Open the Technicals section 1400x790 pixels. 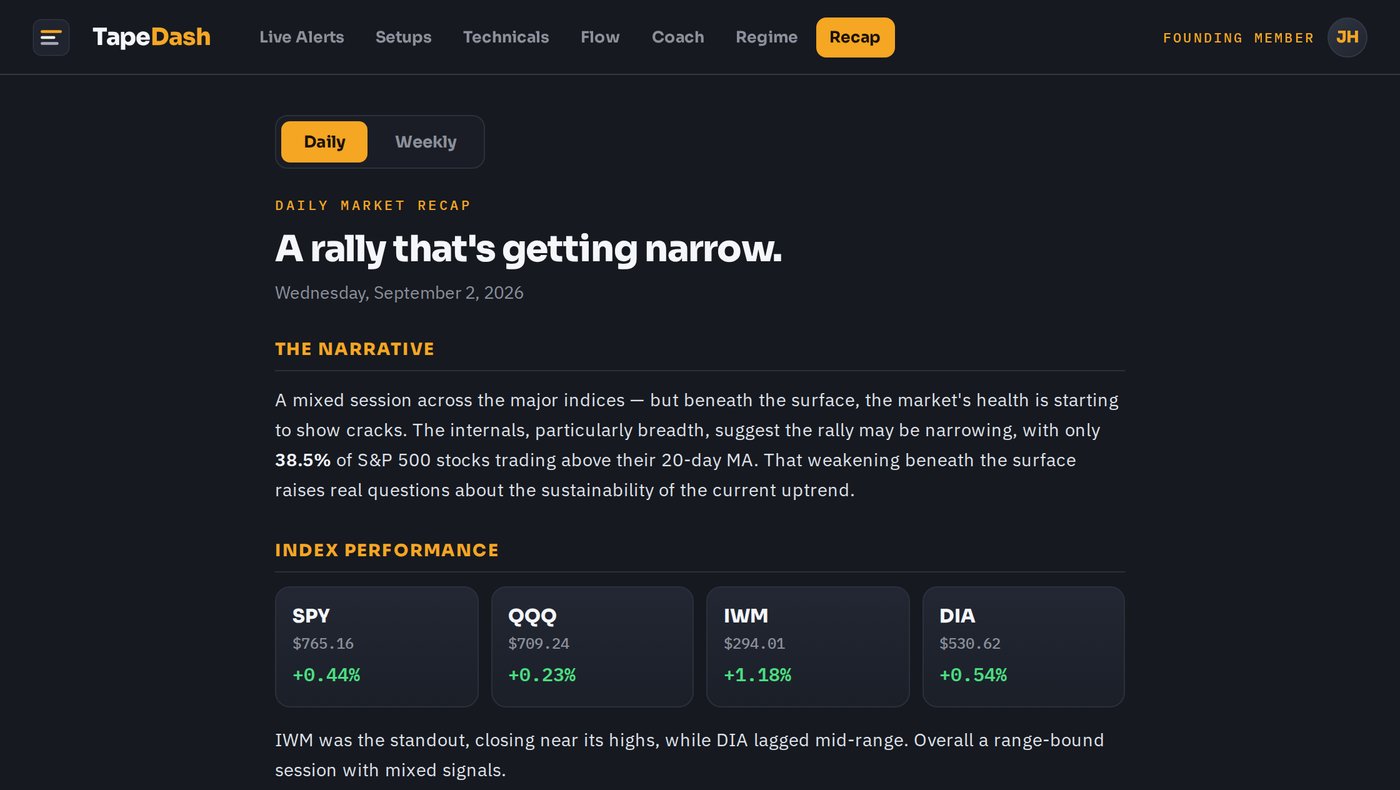(x=506, y=38)
